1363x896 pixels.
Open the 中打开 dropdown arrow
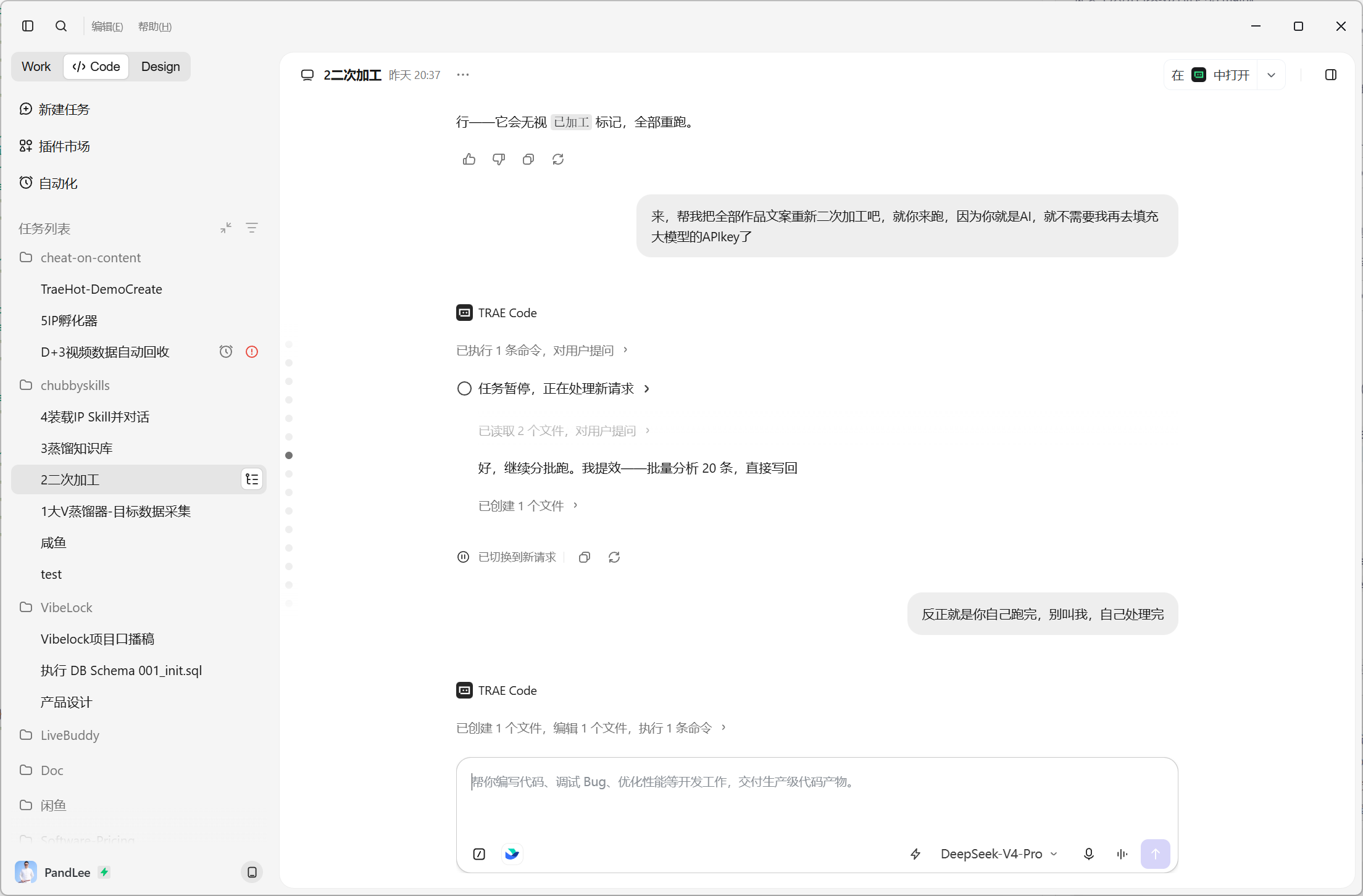click(1271, 75)
